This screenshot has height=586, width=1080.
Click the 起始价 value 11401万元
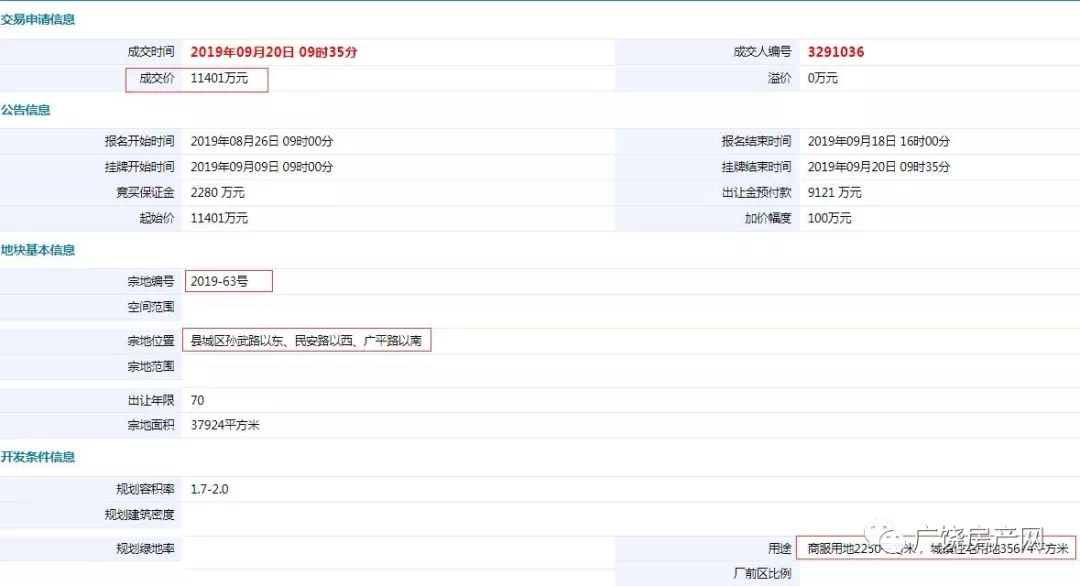pyautogui.click(x=219, y=218)
